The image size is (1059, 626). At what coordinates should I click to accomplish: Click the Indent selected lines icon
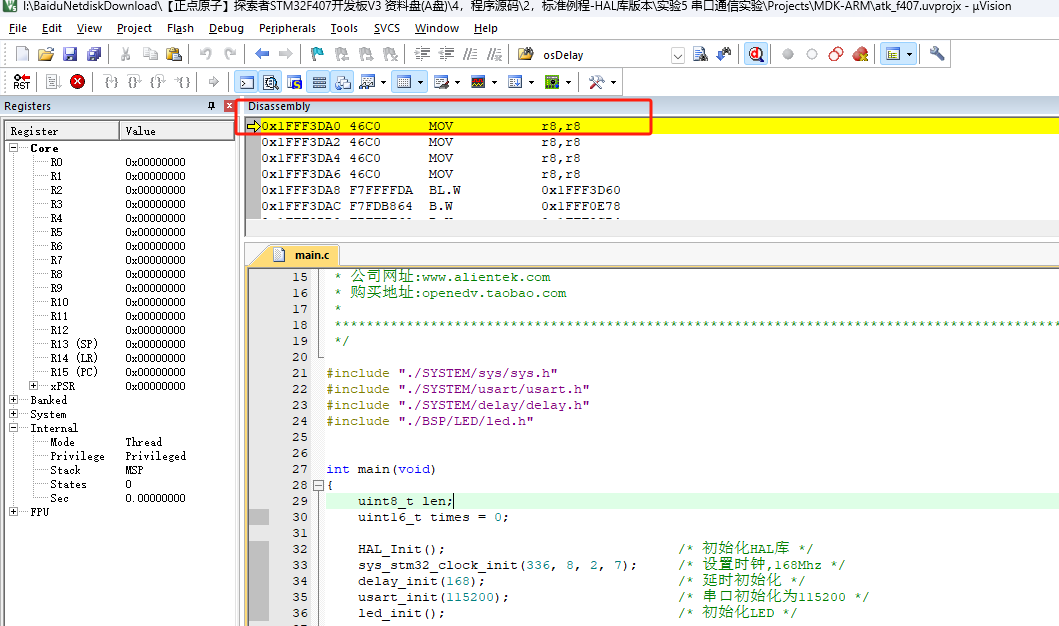[x=422, y=55]
